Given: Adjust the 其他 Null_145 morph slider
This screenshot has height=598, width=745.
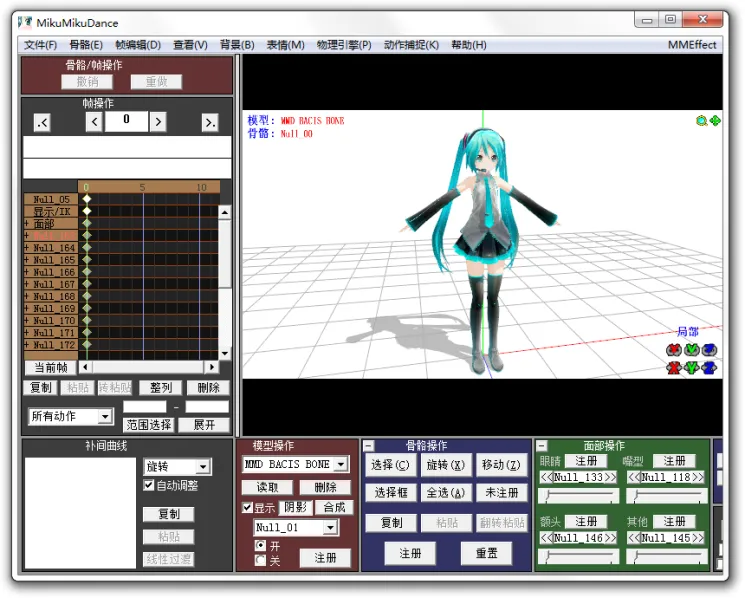Looking at the screenshot, I should point(667,557).
